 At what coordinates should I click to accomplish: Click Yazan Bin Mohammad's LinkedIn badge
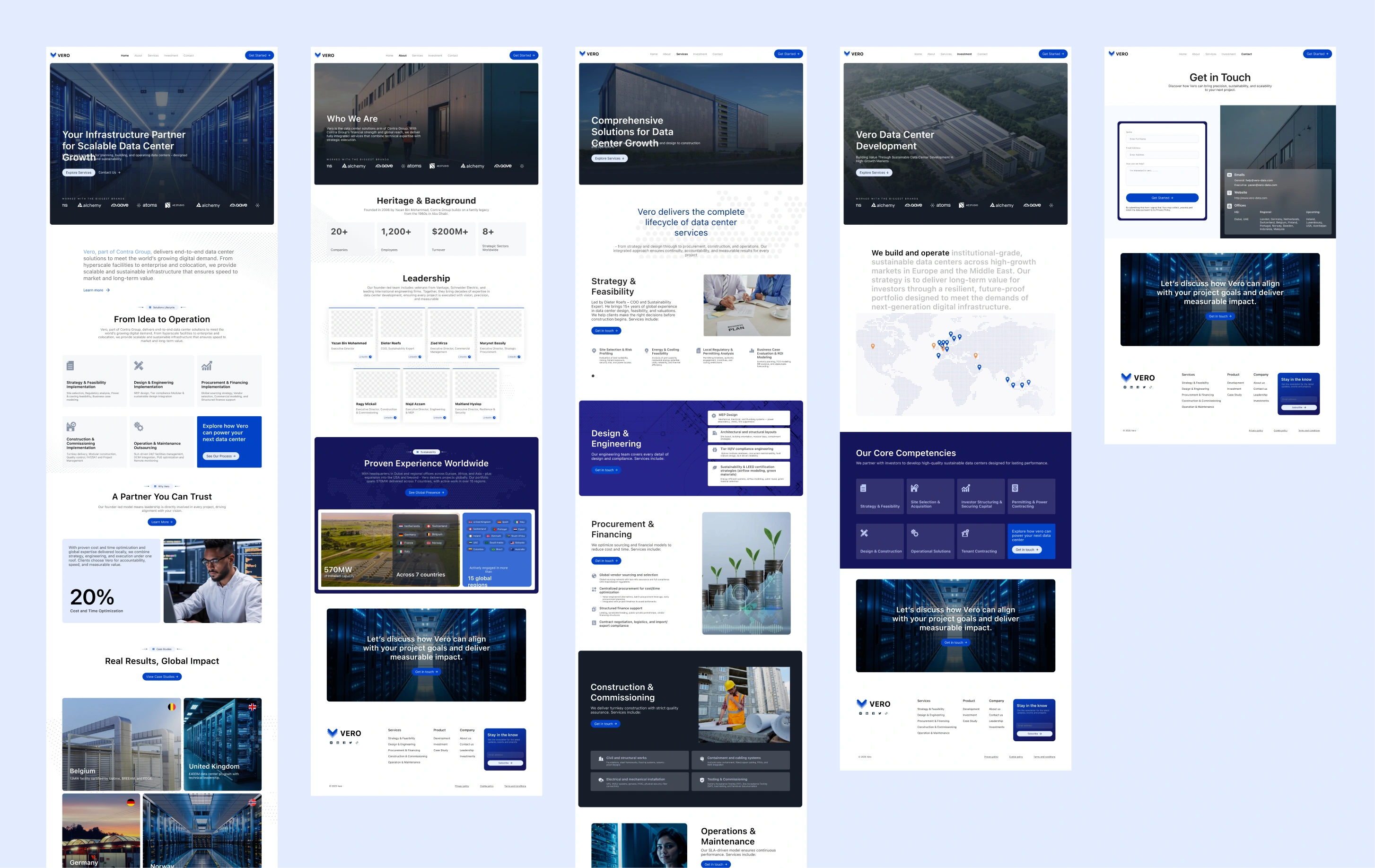coord(366,357)
